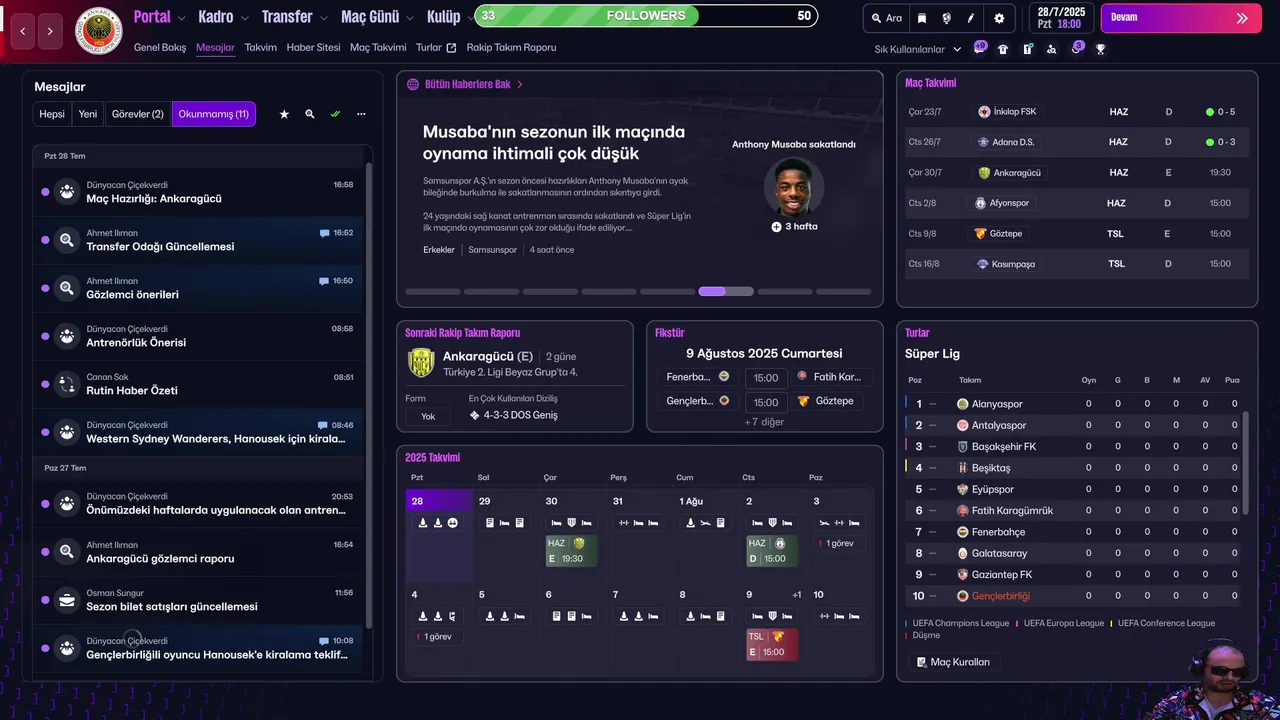This screenshot has height=720, width=1280.
Task: Open the scouting people-search shortcut icon
Action: click(1051, 49)
